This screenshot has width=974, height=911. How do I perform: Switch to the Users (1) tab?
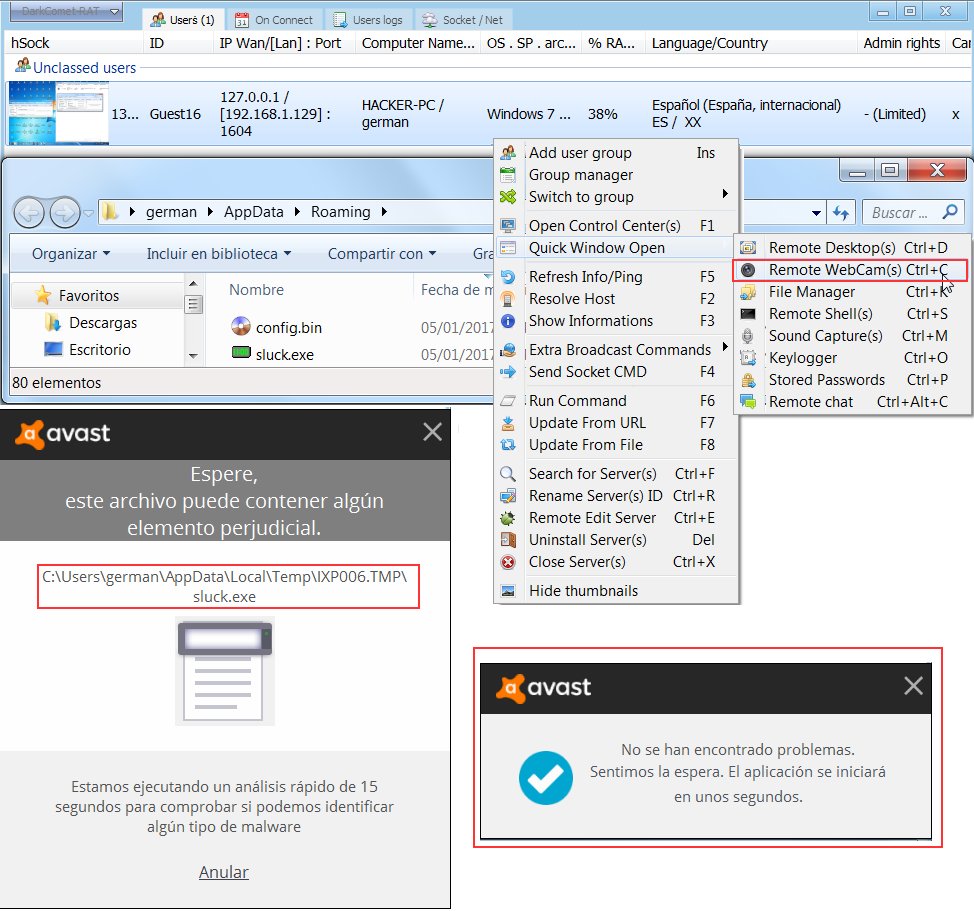click(x=182, y=20)
